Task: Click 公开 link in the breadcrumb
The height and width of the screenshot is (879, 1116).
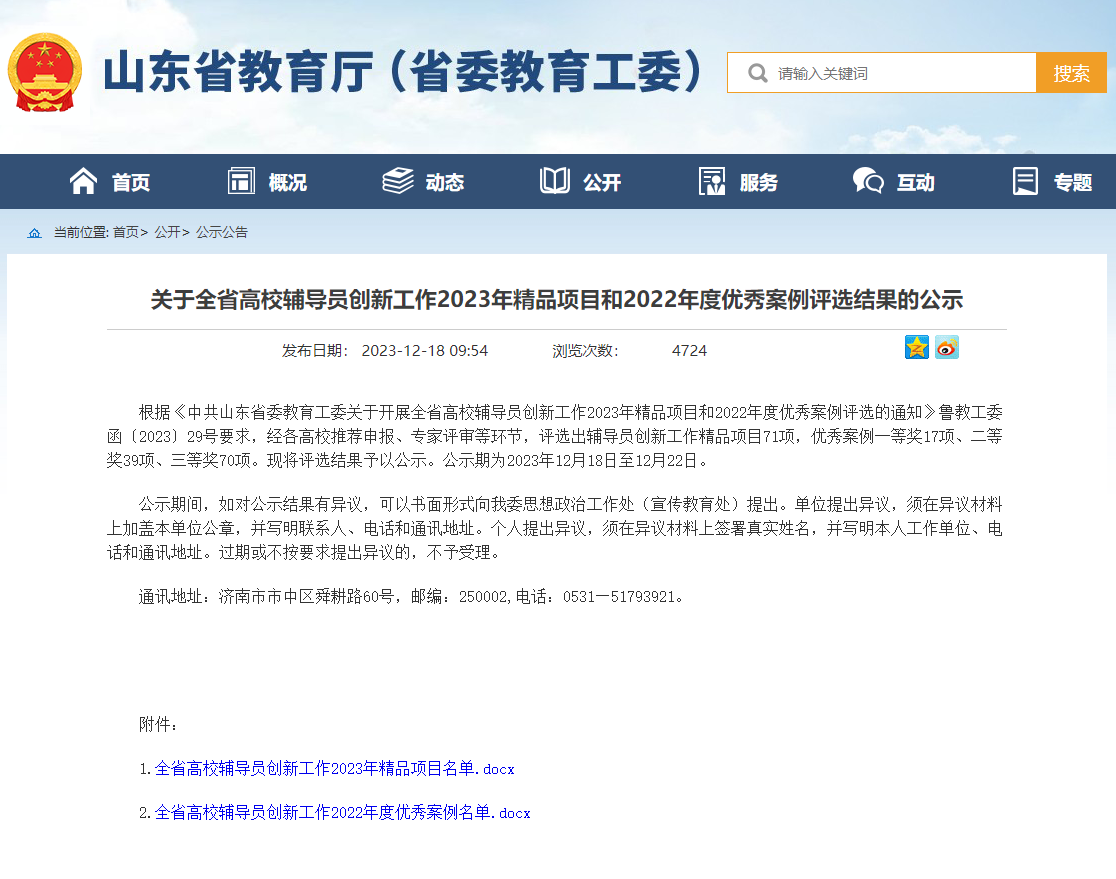Action: tap(166, 232)
